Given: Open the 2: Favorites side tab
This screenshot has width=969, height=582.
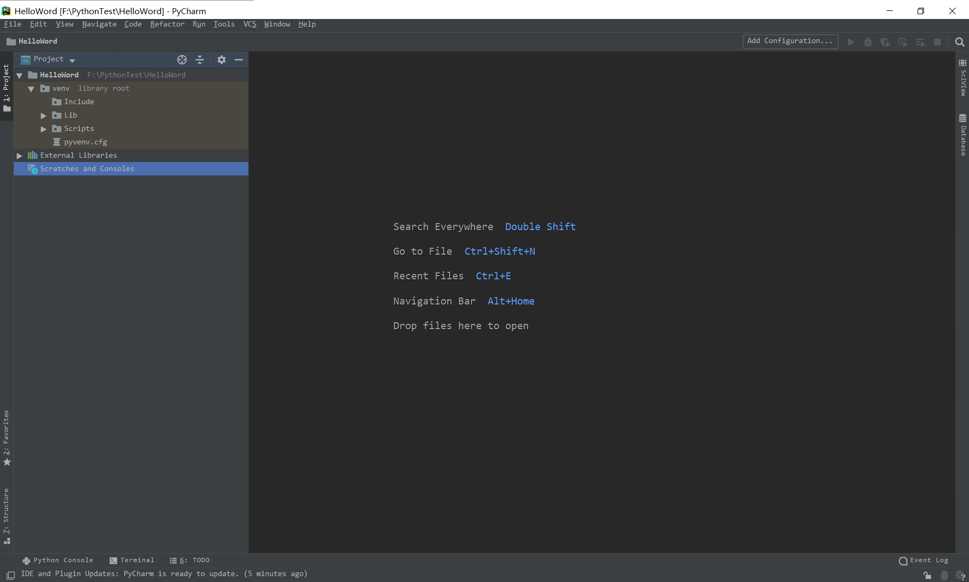Looking at the screenshot, I should [x=6, y=438].
